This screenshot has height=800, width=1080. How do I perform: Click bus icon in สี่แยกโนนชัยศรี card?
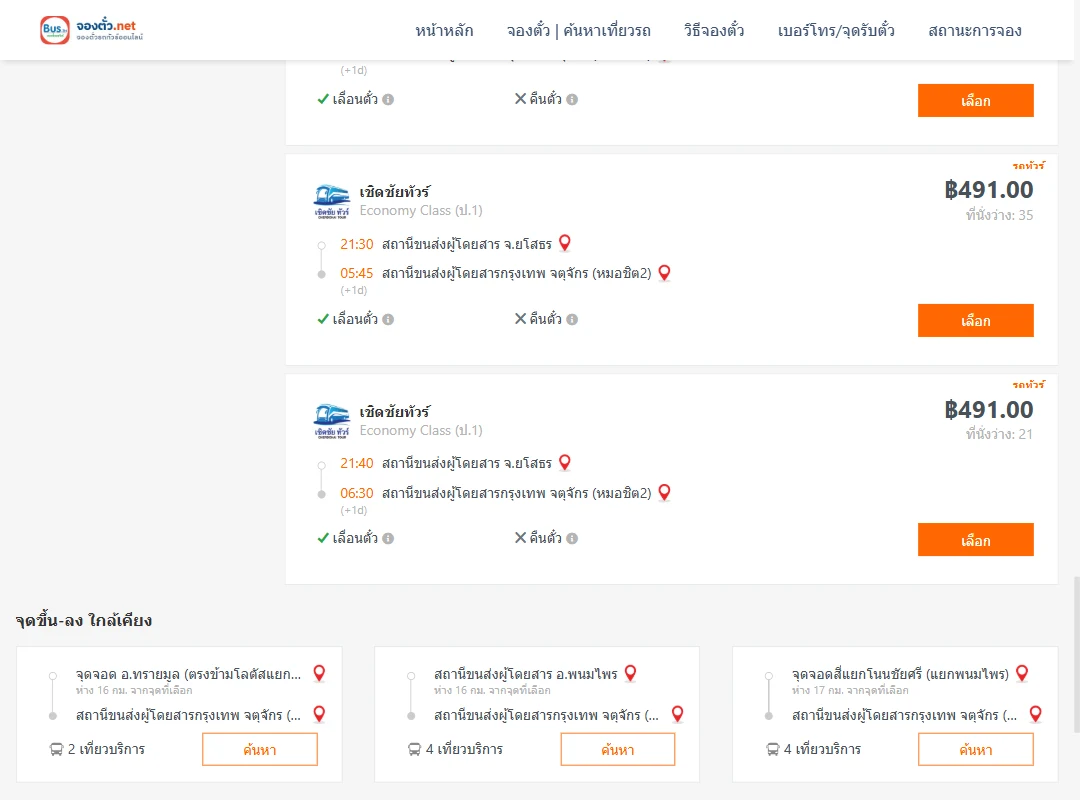773,749
